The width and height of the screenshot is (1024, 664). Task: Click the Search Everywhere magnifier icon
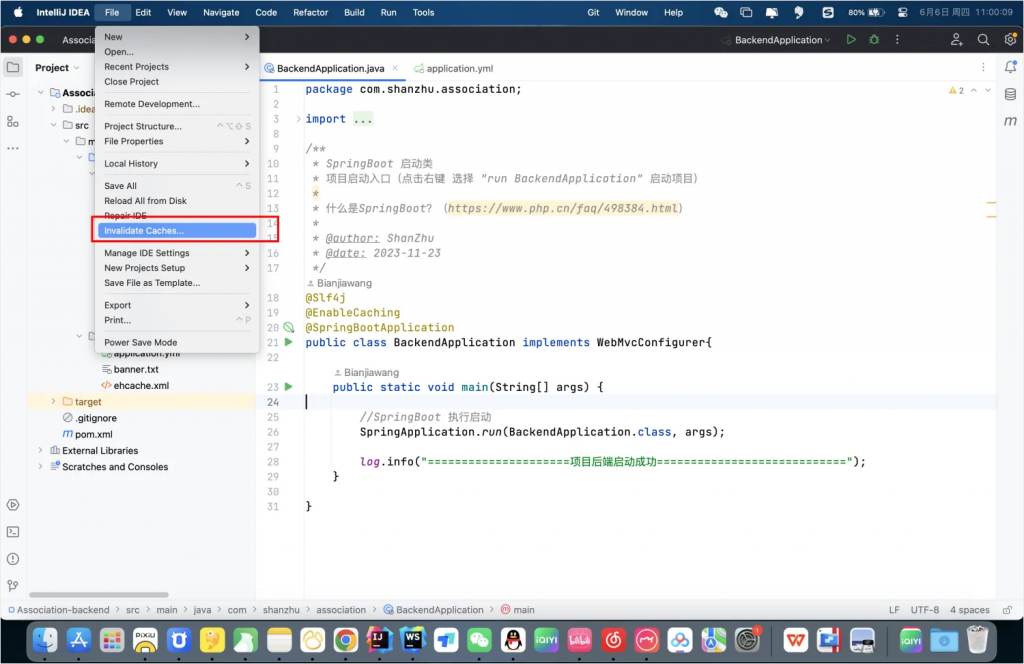(x=983, y=40)
